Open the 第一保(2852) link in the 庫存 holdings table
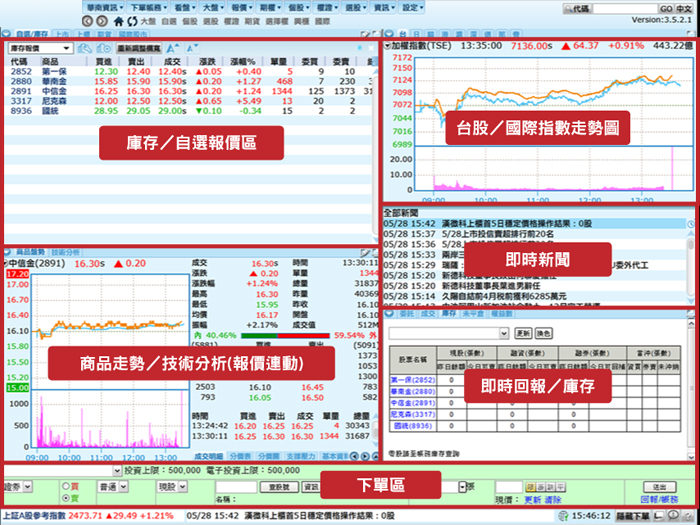This screenshot has height=525, width=700. click(412, 380)
